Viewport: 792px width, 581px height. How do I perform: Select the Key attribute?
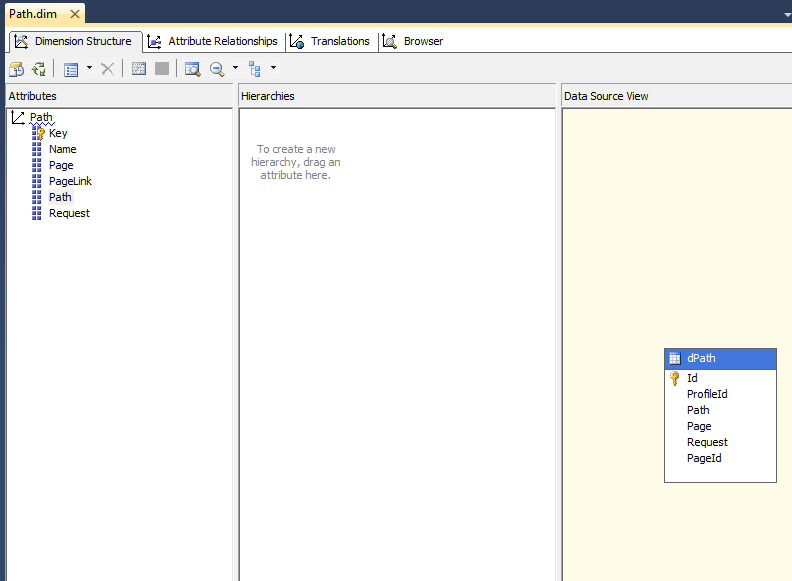(x=58, y=133)
